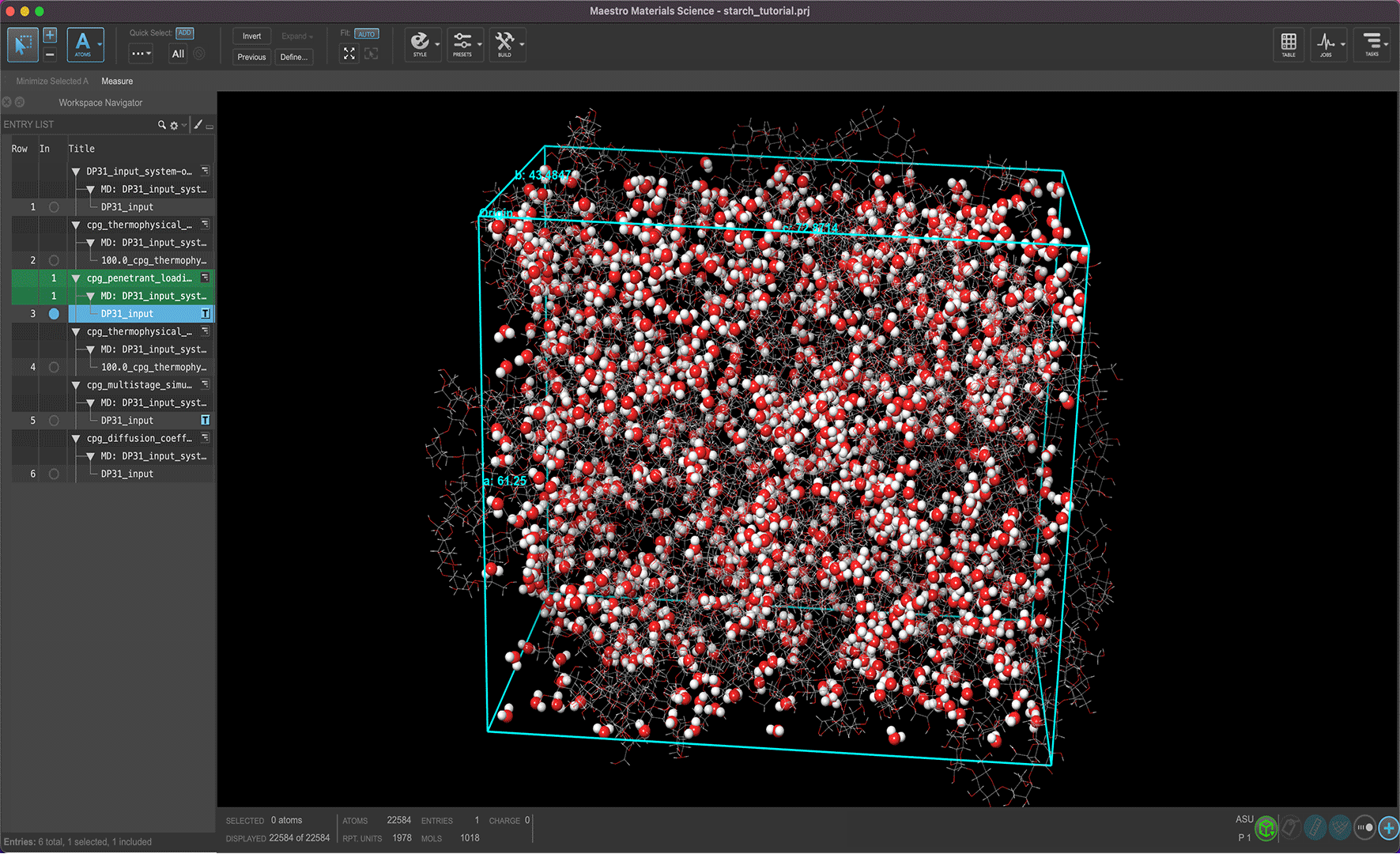
Task: Click the green periodic cell cube icon
Action: [x=1266, y=828]
